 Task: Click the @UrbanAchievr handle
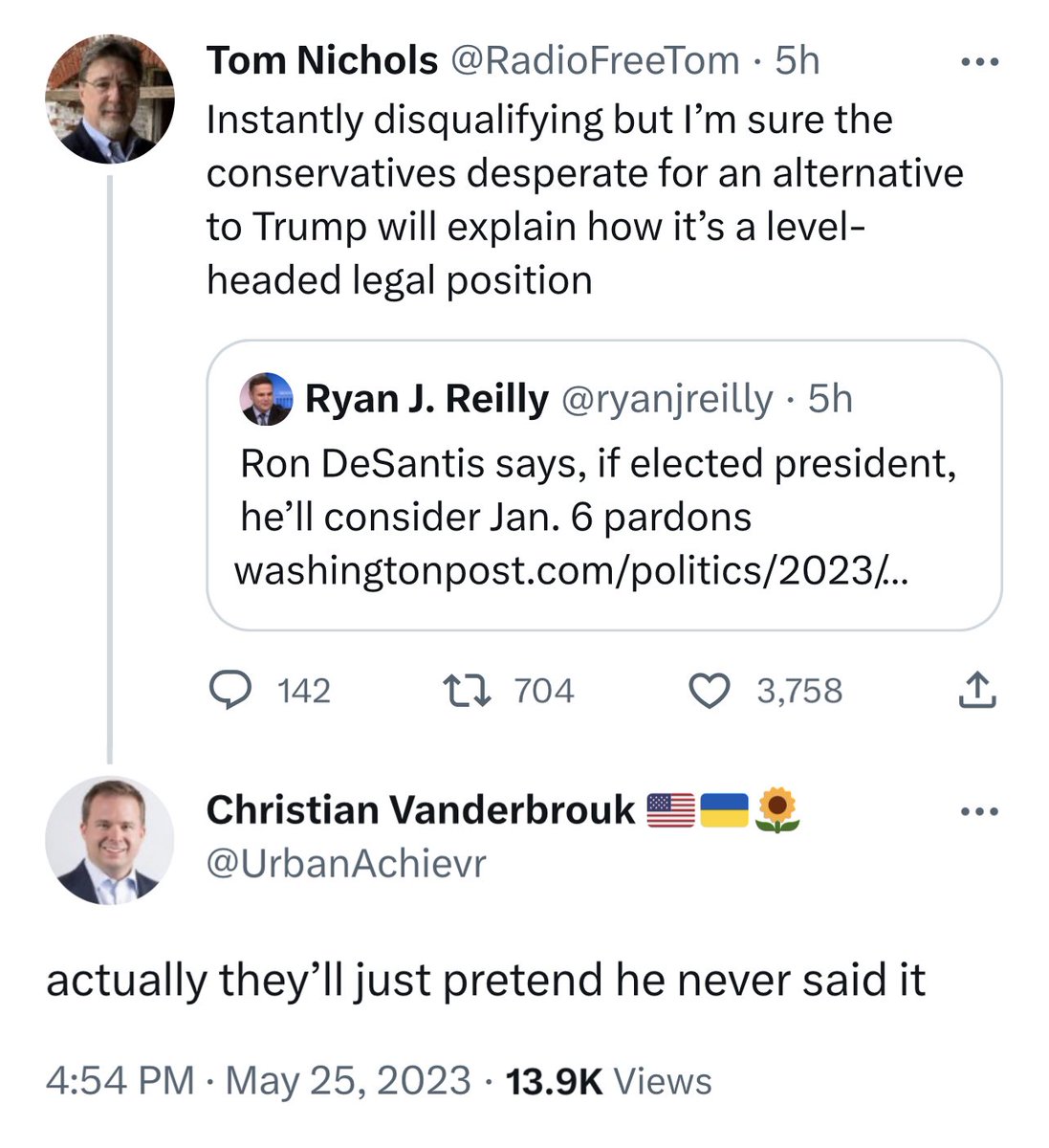tap(346, 864)
